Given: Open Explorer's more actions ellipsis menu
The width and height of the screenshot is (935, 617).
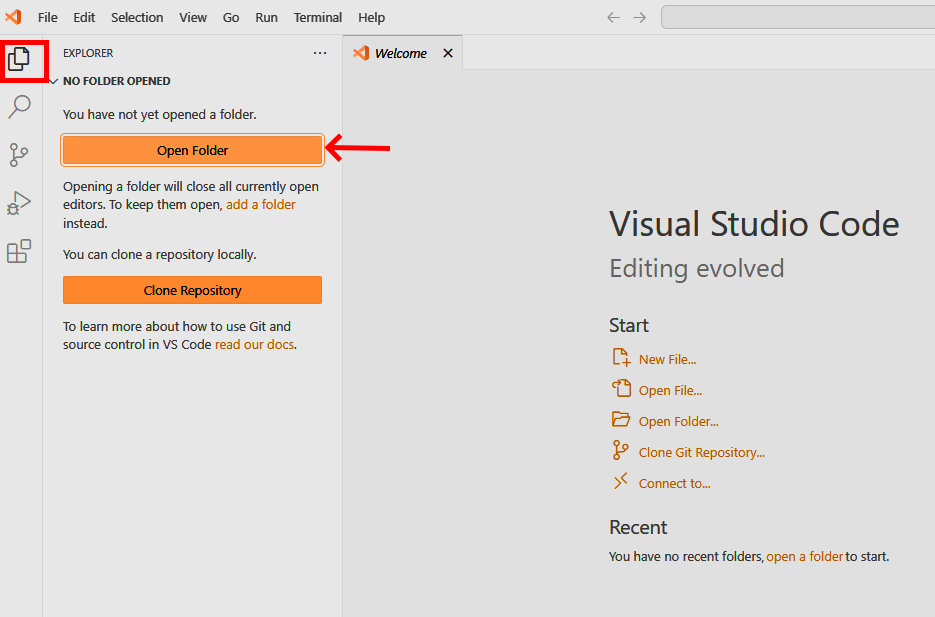Looking at the screenshot, I should (320, 53).
